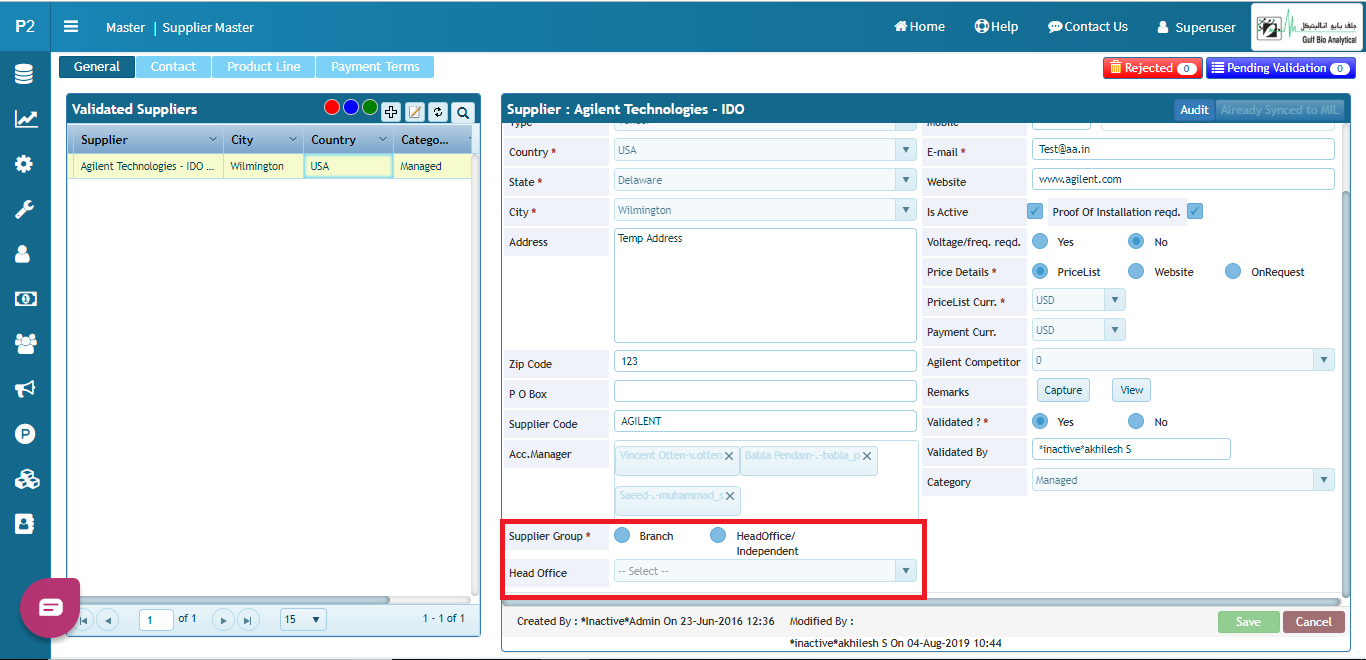This screenshot has height=660, width=1366.
Task: Open the State dropdown
Action: (x=906, y=180)
